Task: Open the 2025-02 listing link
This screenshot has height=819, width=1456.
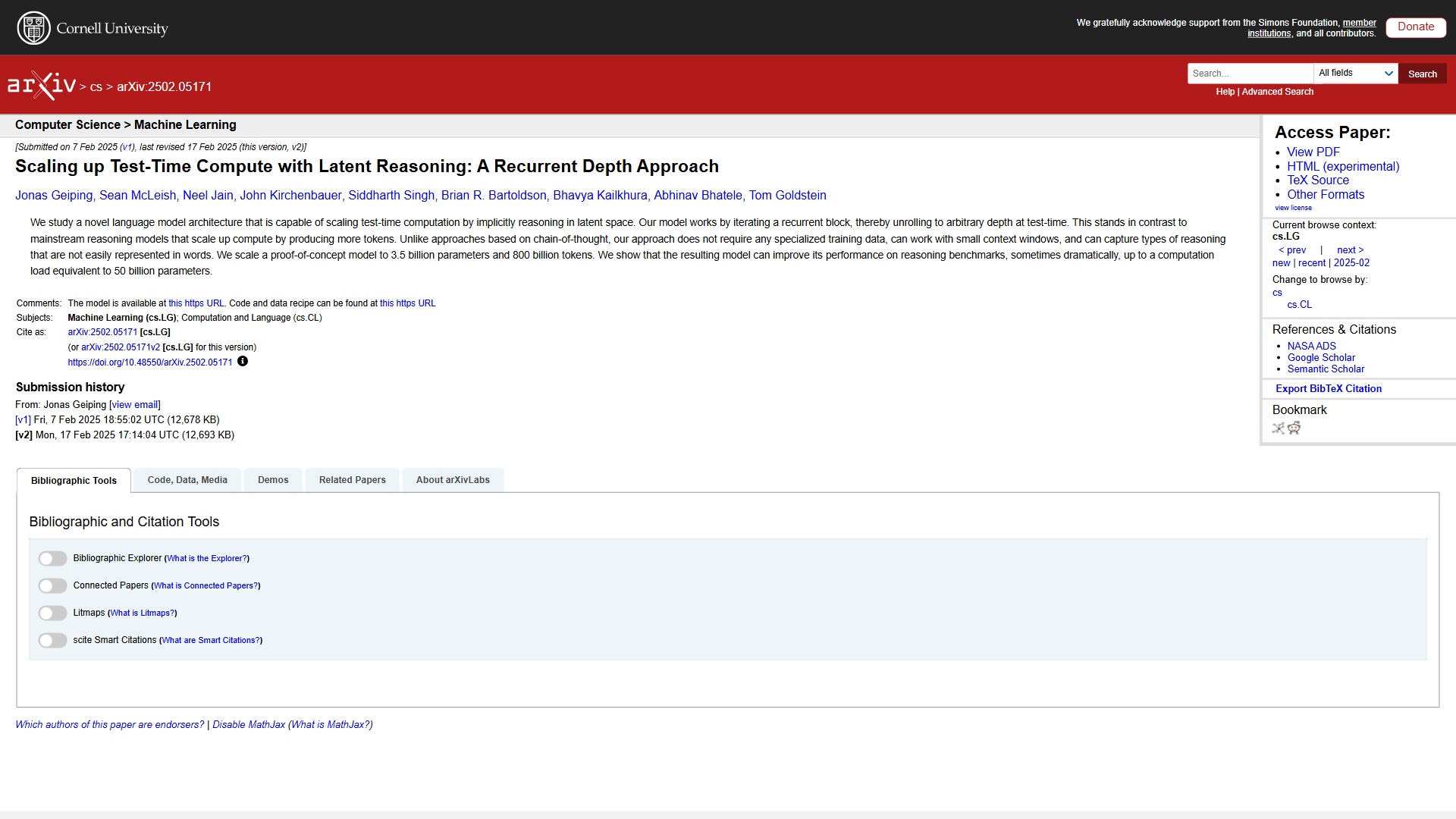Action: 1351,263
